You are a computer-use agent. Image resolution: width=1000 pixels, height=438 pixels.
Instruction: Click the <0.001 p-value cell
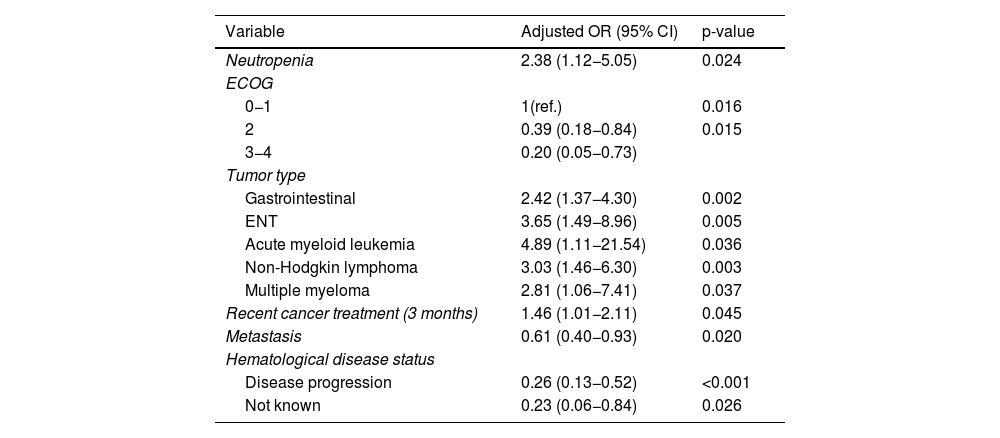coord(726,383)
